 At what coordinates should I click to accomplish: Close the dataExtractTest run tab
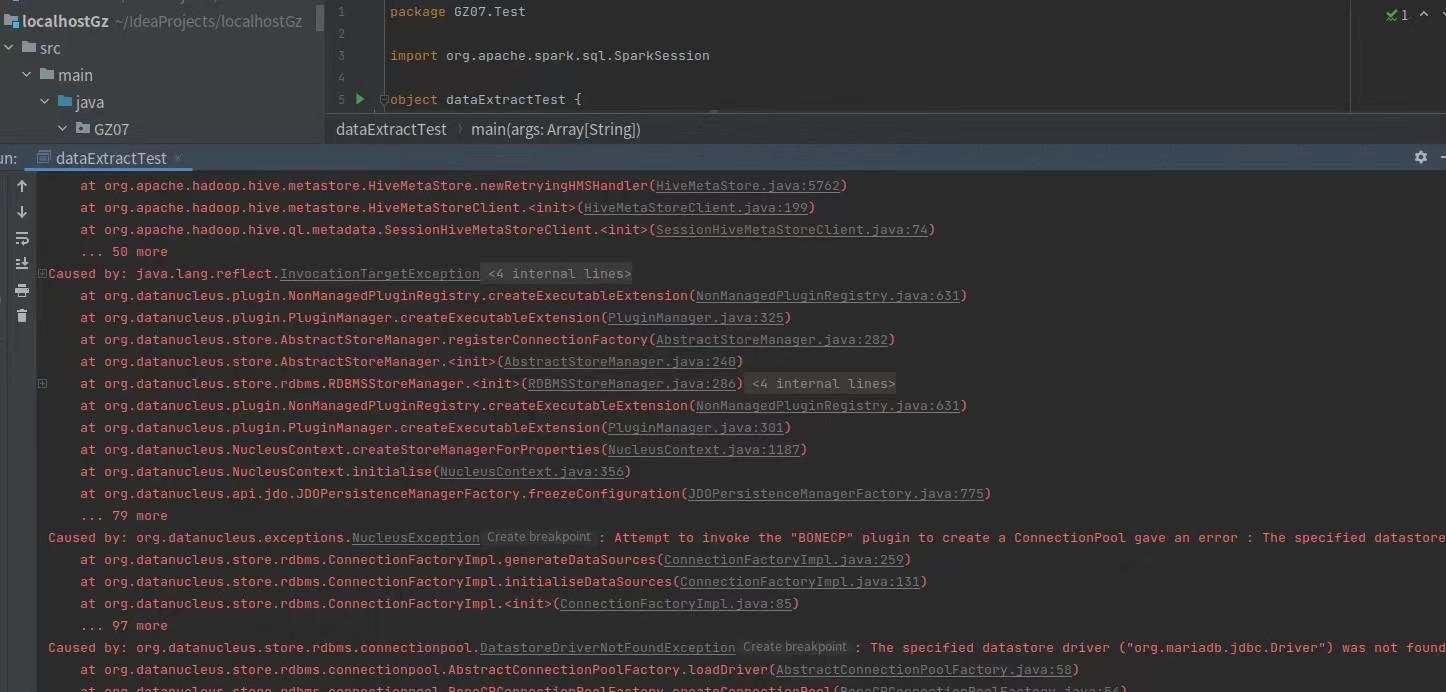178,158
